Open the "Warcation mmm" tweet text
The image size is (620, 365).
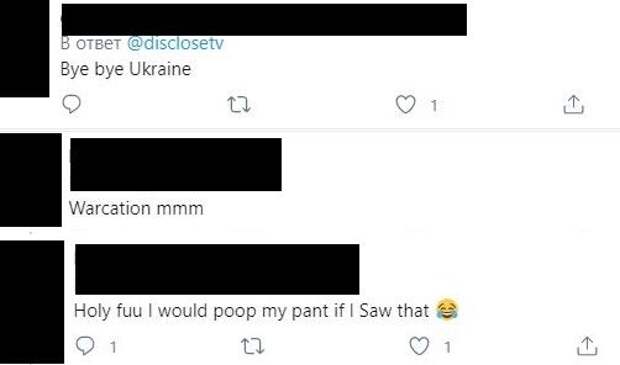click(x=136, y=208)
